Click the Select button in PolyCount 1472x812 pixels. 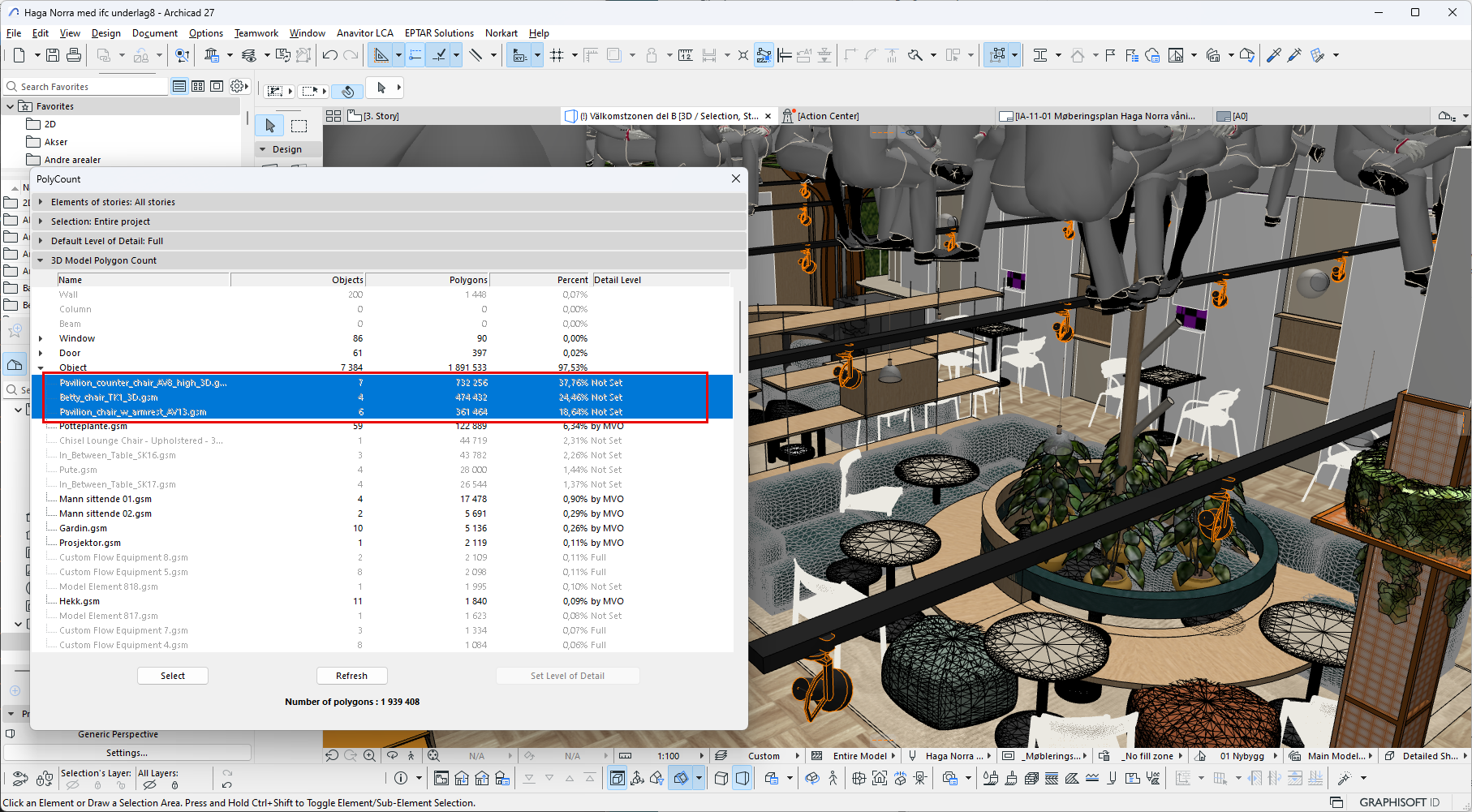(173, 676)
